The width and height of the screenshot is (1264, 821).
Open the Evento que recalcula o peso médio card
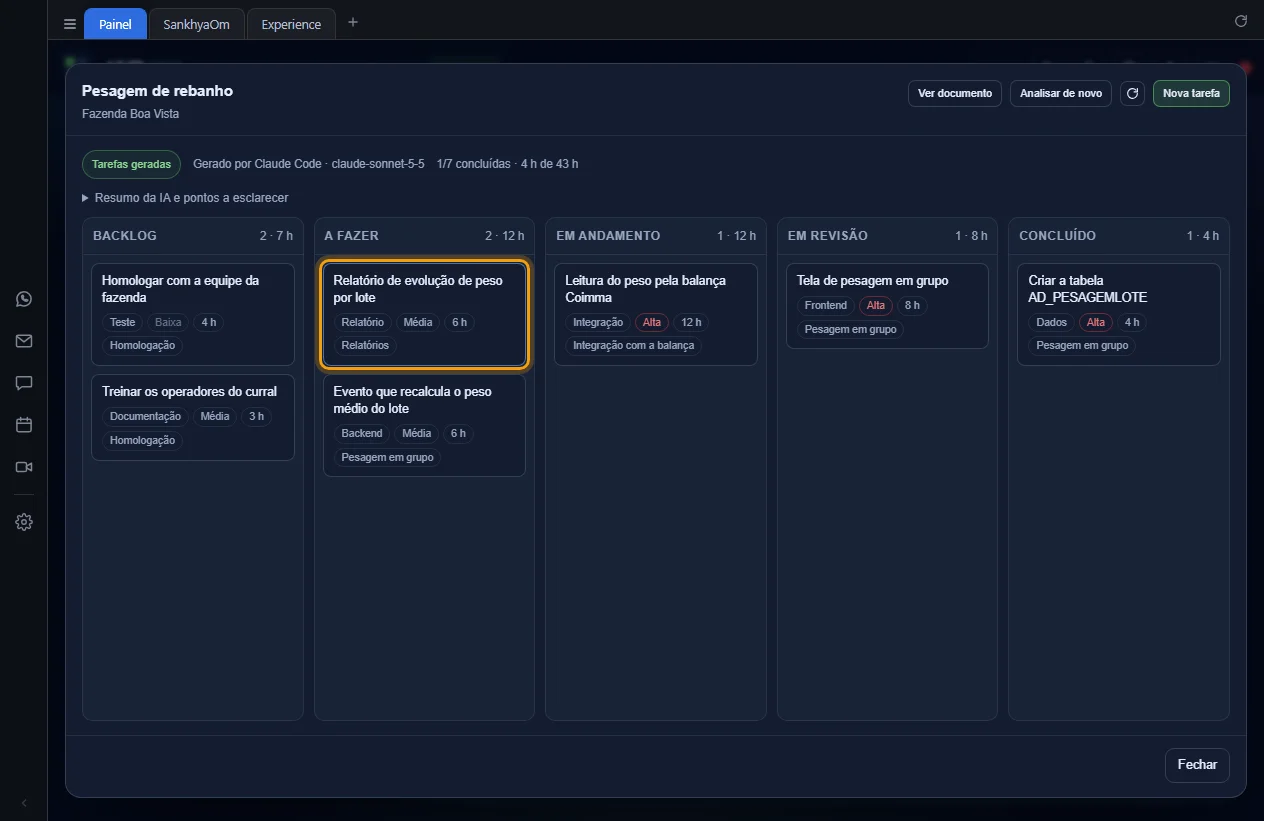[424, 425]
